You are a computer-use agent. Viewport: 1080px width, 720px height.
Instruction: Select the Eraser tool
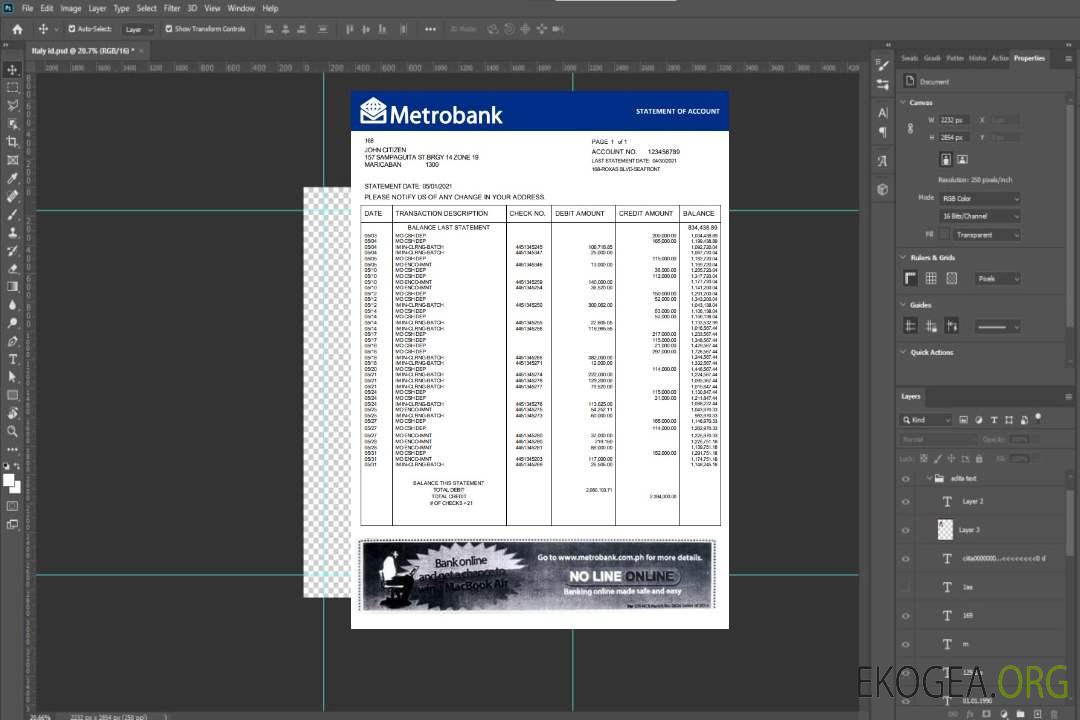12,269
